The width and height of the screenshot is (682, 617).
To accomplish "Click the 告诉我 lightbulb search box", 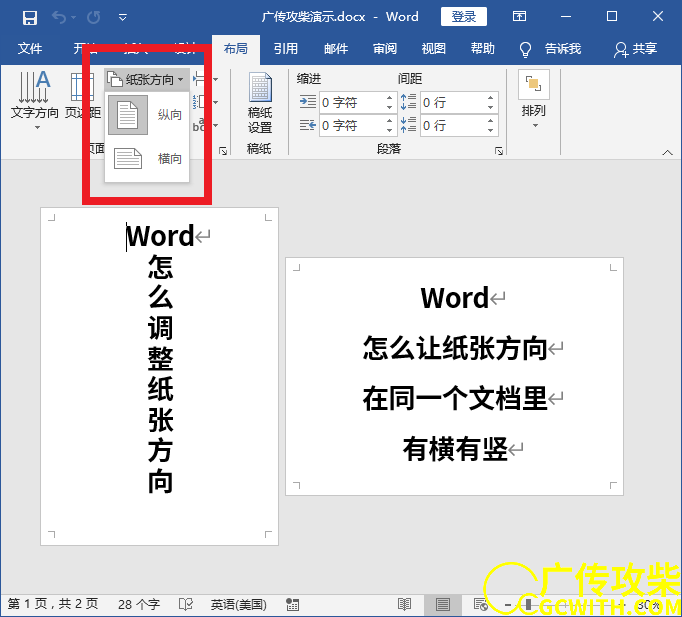I will coord(550,49).
